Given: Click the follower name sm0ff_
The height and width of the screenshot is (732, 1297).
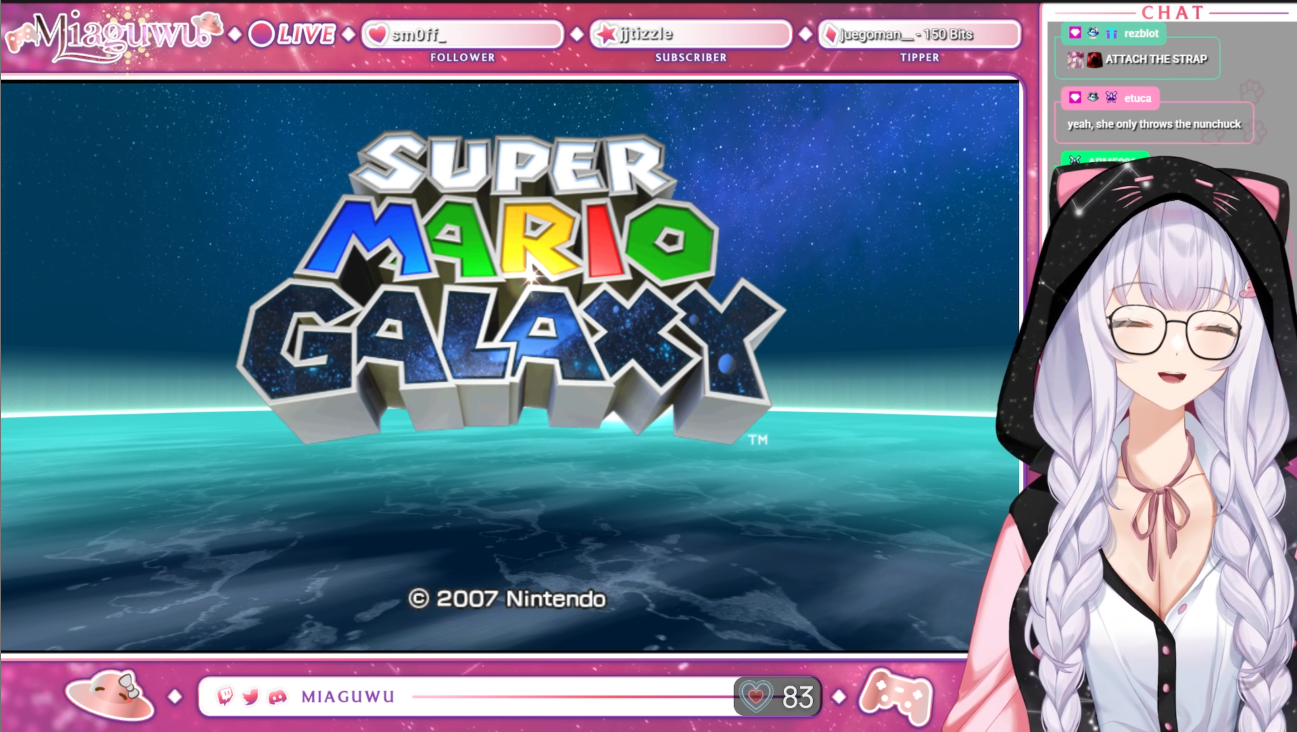Looking at the screenshot, I should point(419,35).
